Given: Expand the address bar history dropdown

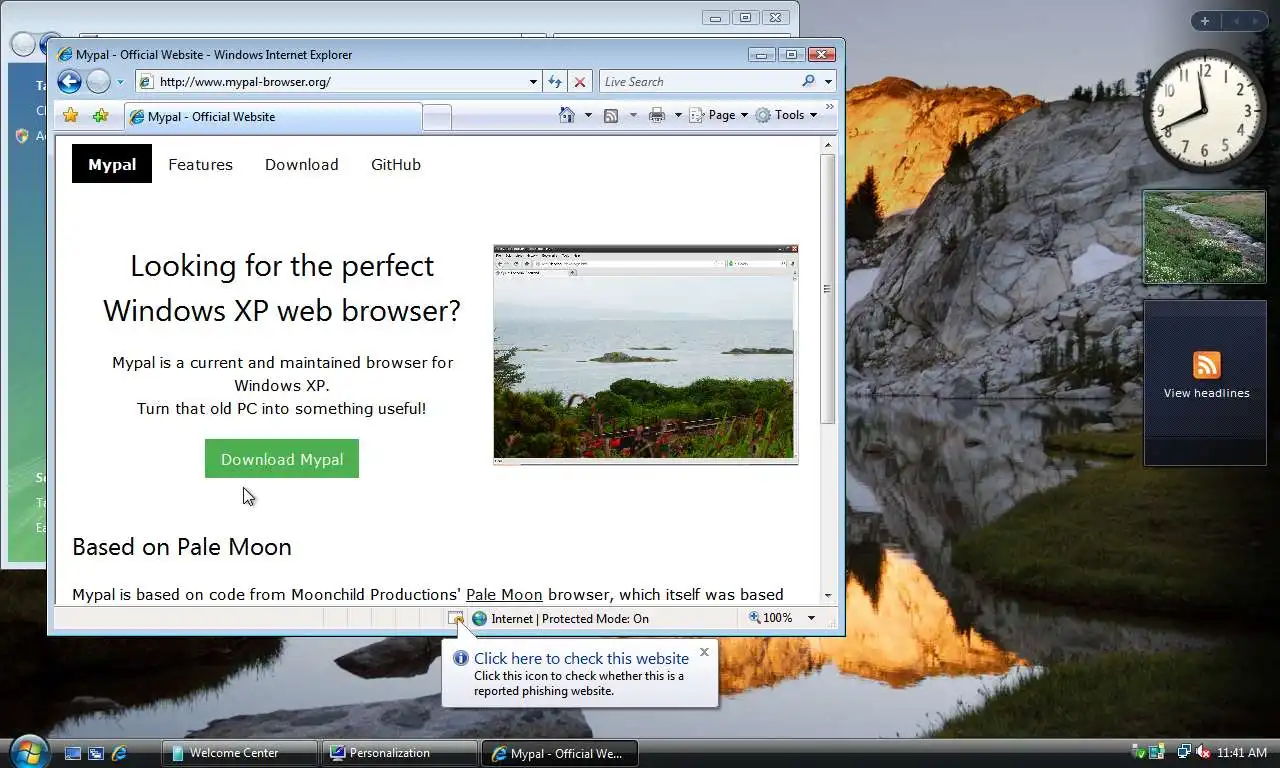Looking at the screenshot, I should coord(533,82).
